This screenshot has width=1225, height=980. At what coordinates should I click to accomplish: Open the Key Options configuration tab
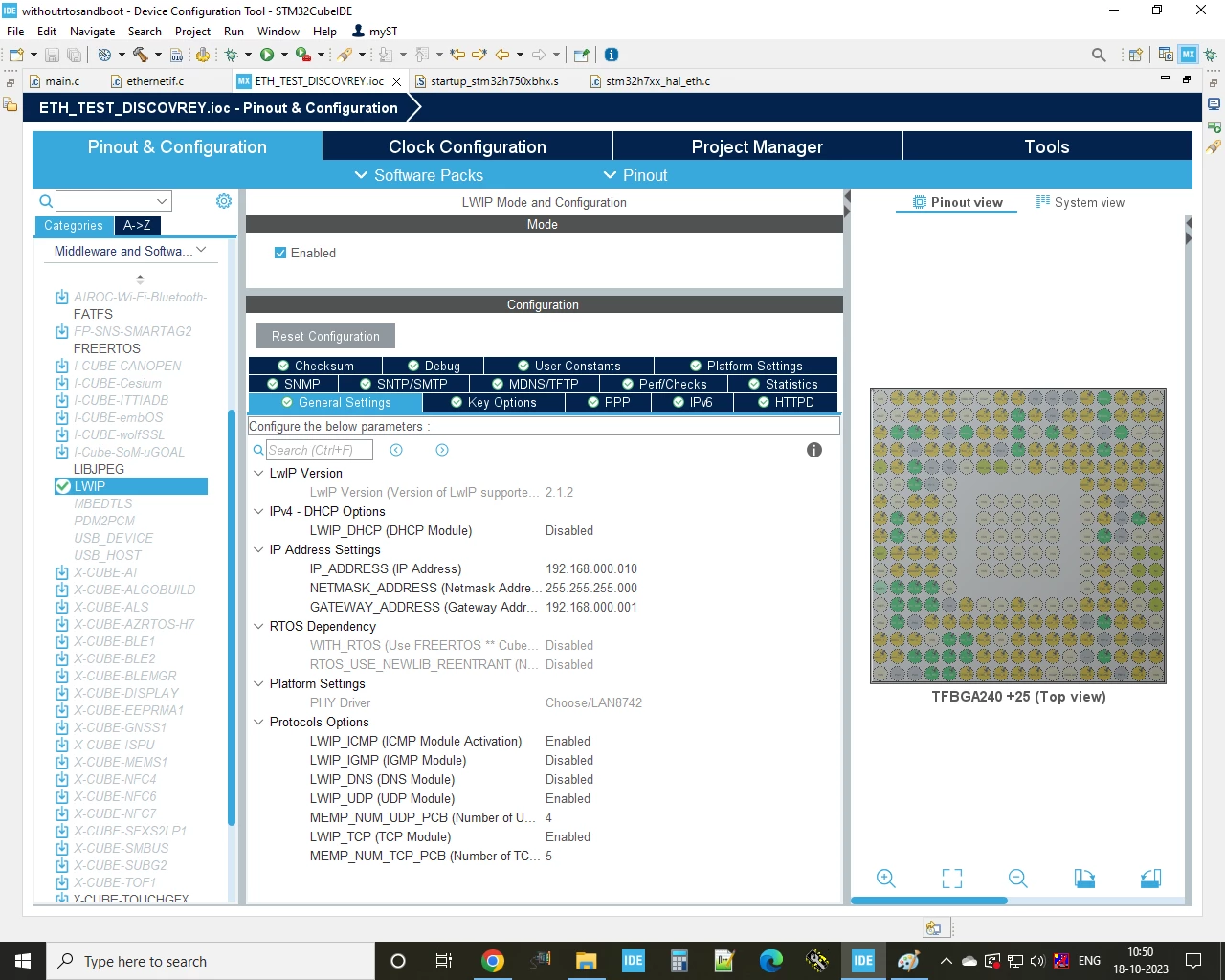pos(494,402)
